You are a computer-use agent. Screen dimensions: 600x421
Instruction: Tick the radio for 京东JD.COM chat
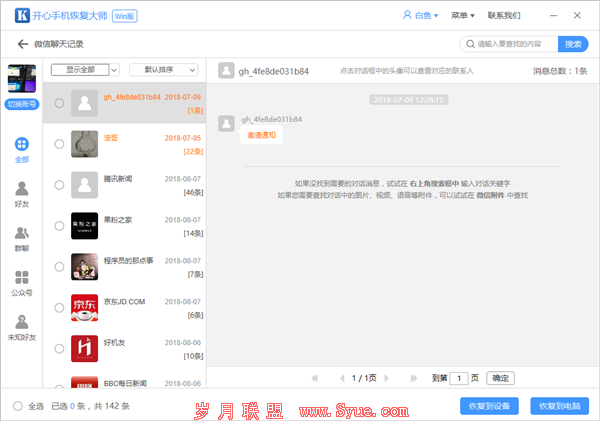59,308
